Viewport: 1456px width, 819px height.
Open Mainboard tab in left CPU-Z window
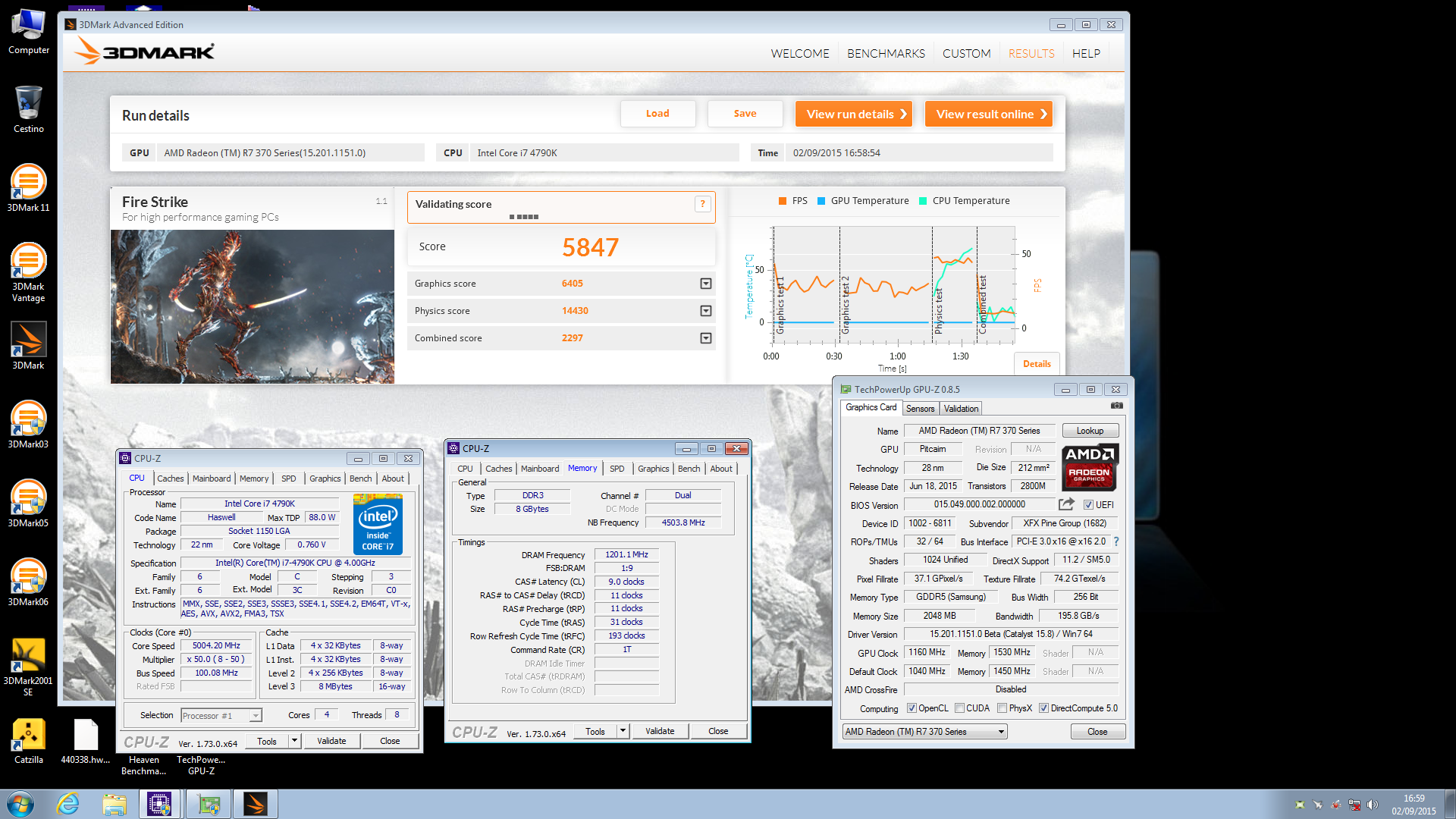[212, 479]
